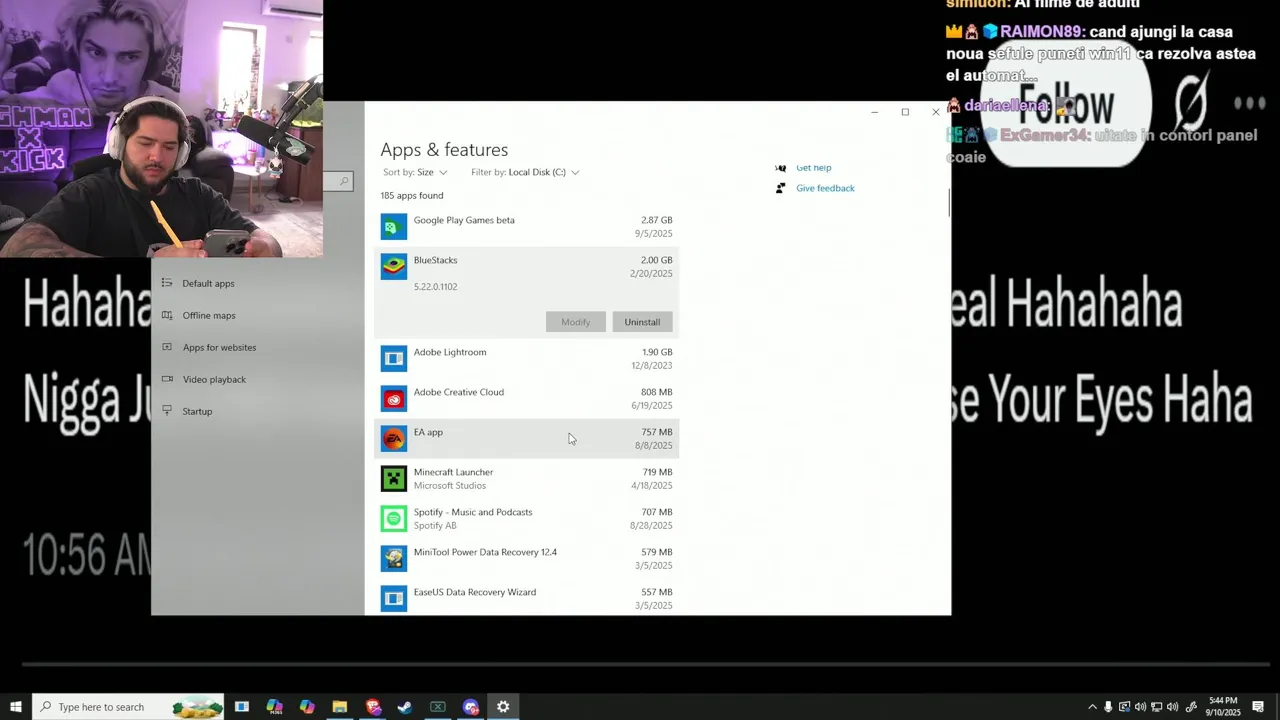Screen dimensions: 1280x720
Task: Open Task View on the taskbar
Action: tap(242, 707)
